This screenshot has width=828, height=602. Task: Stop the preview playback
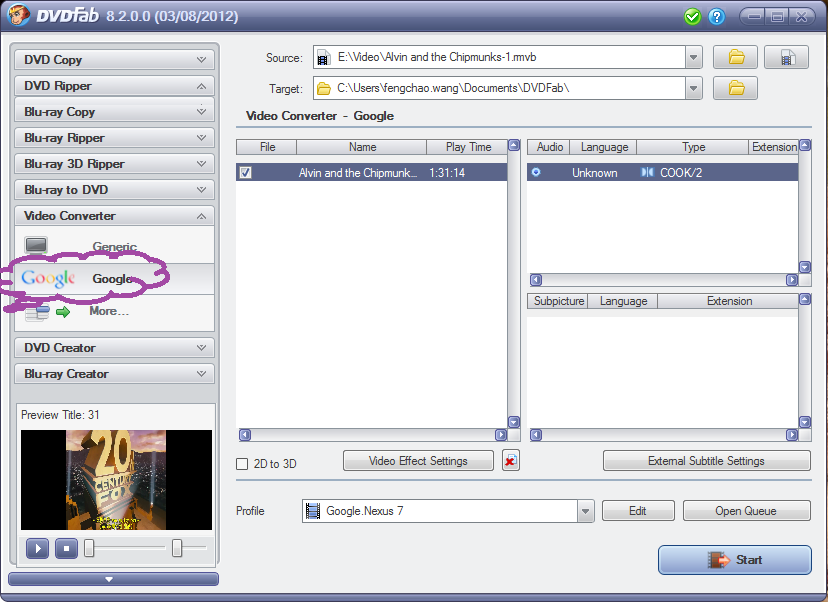[x=67, y=549]
